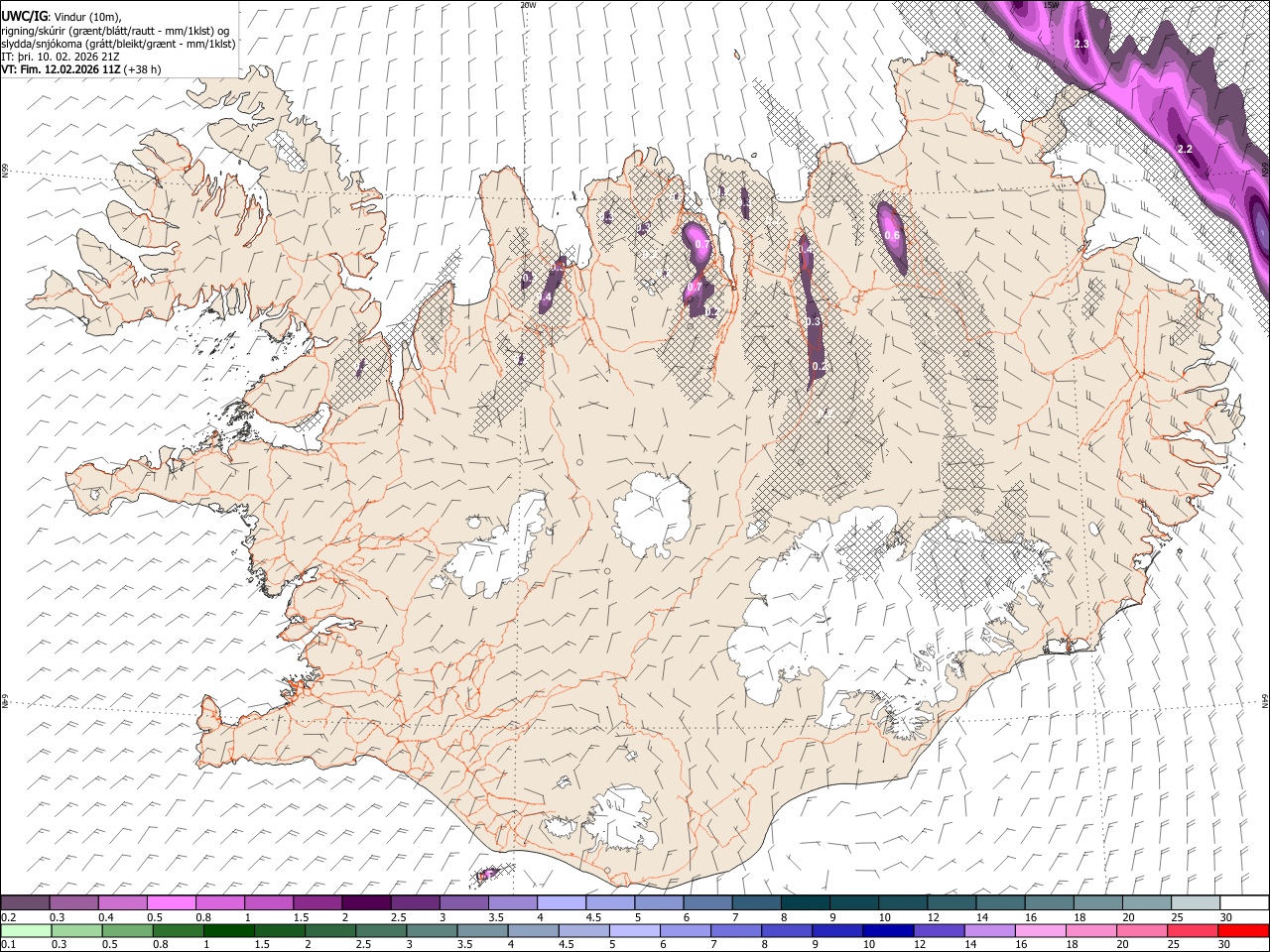The width and height of the screenshot is (1270, 952).
Task: Click the pale green 0.1–0.3 swatch in green scale
Action: tap(26, 930)
